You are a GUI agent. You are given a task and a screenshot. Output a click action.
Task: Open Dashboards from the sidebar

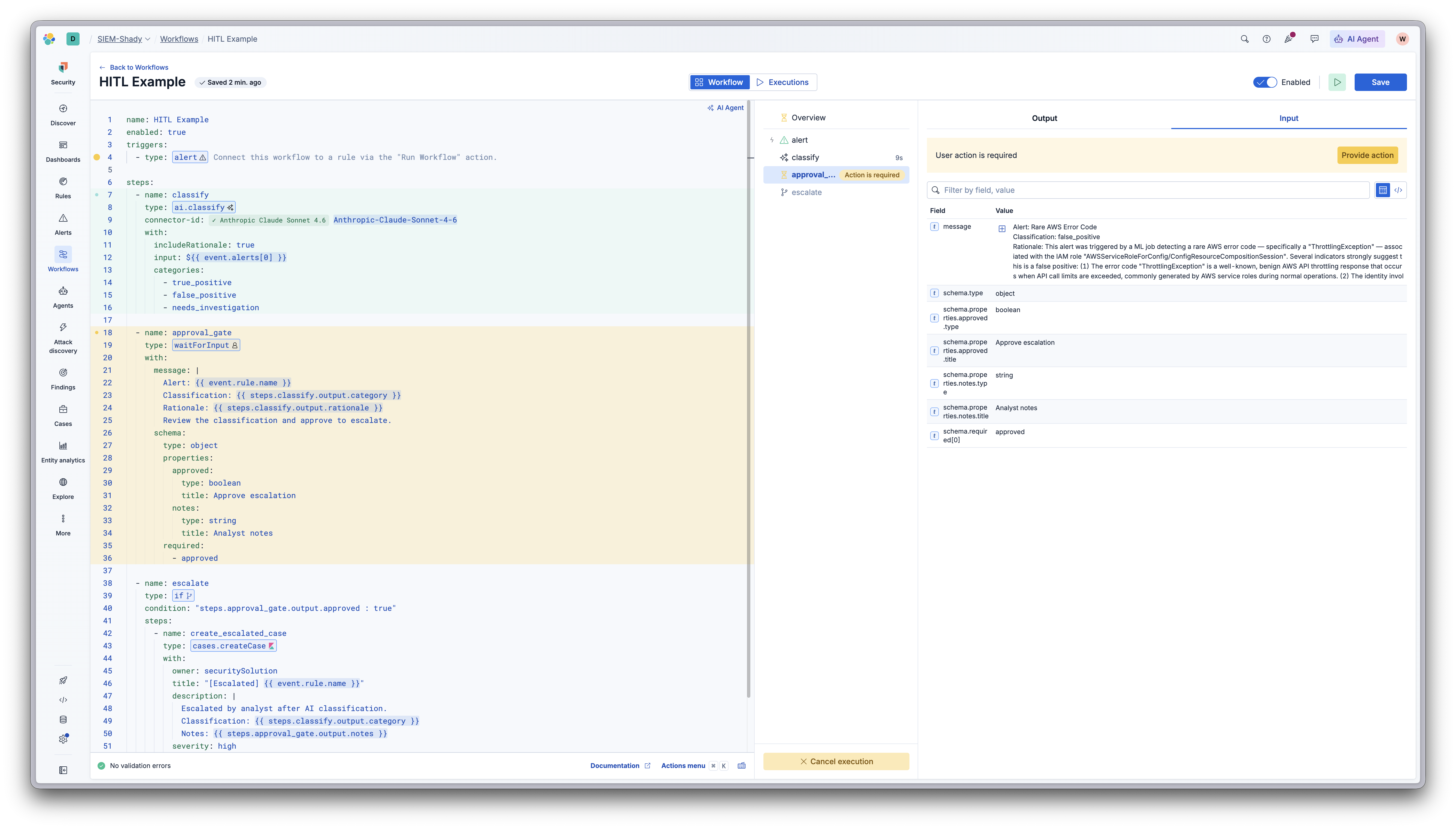[x=63, y=151]
